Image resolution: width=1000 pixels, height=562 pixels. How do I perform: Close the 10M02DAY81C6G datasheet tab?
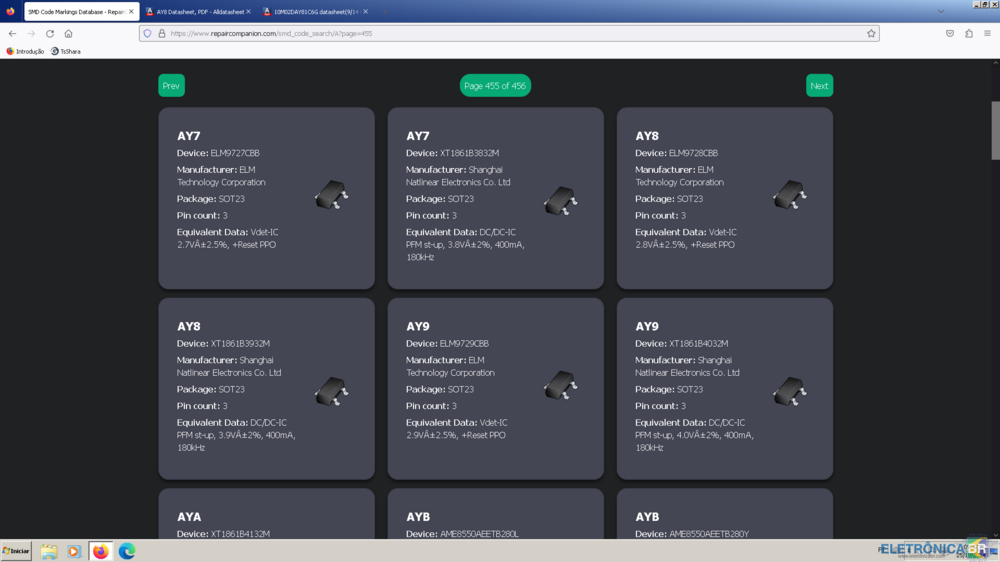(365, 11)
